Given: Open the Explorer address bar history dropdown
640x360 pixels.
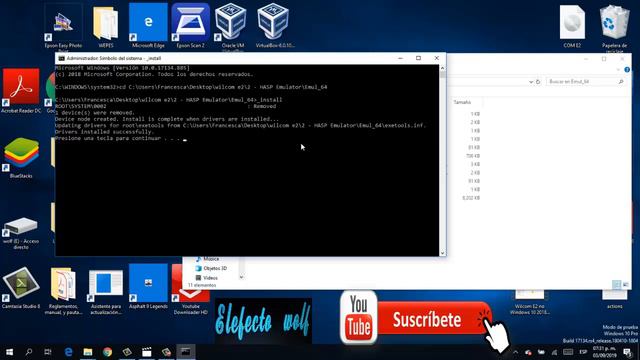Looking at the screenshot, I should pos(531,82).
